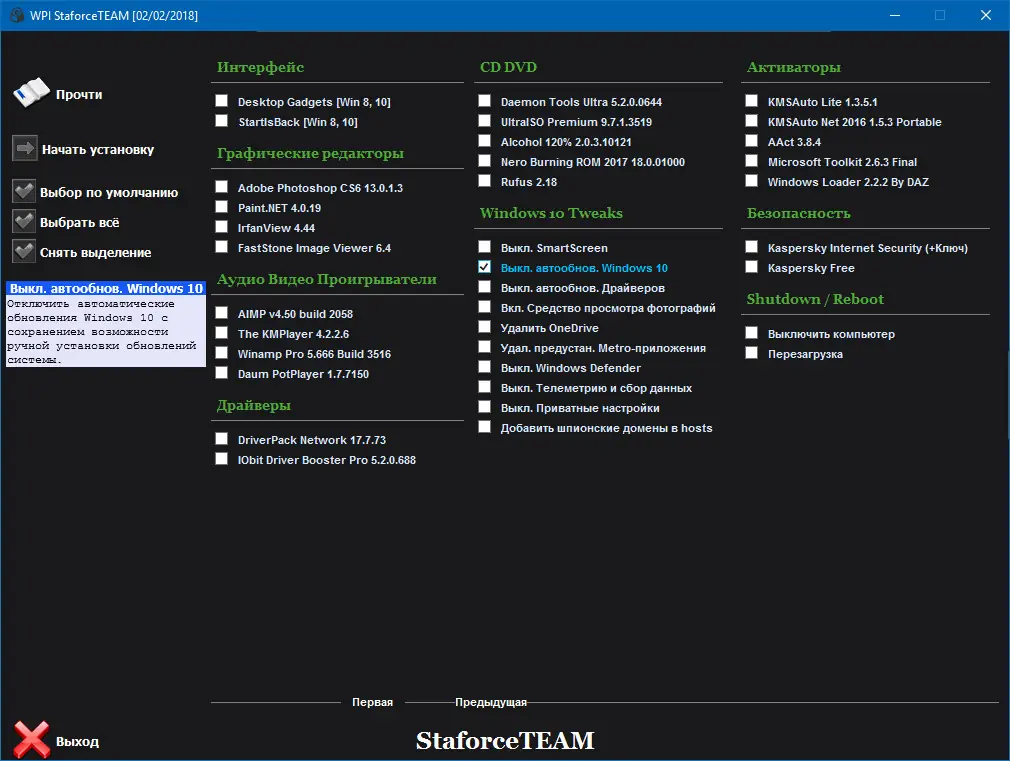Image resolution: width=1010 pixels, height=761 pixels.
Task: Check the AAct 3.8.4 box
Action: pos(751,140)
